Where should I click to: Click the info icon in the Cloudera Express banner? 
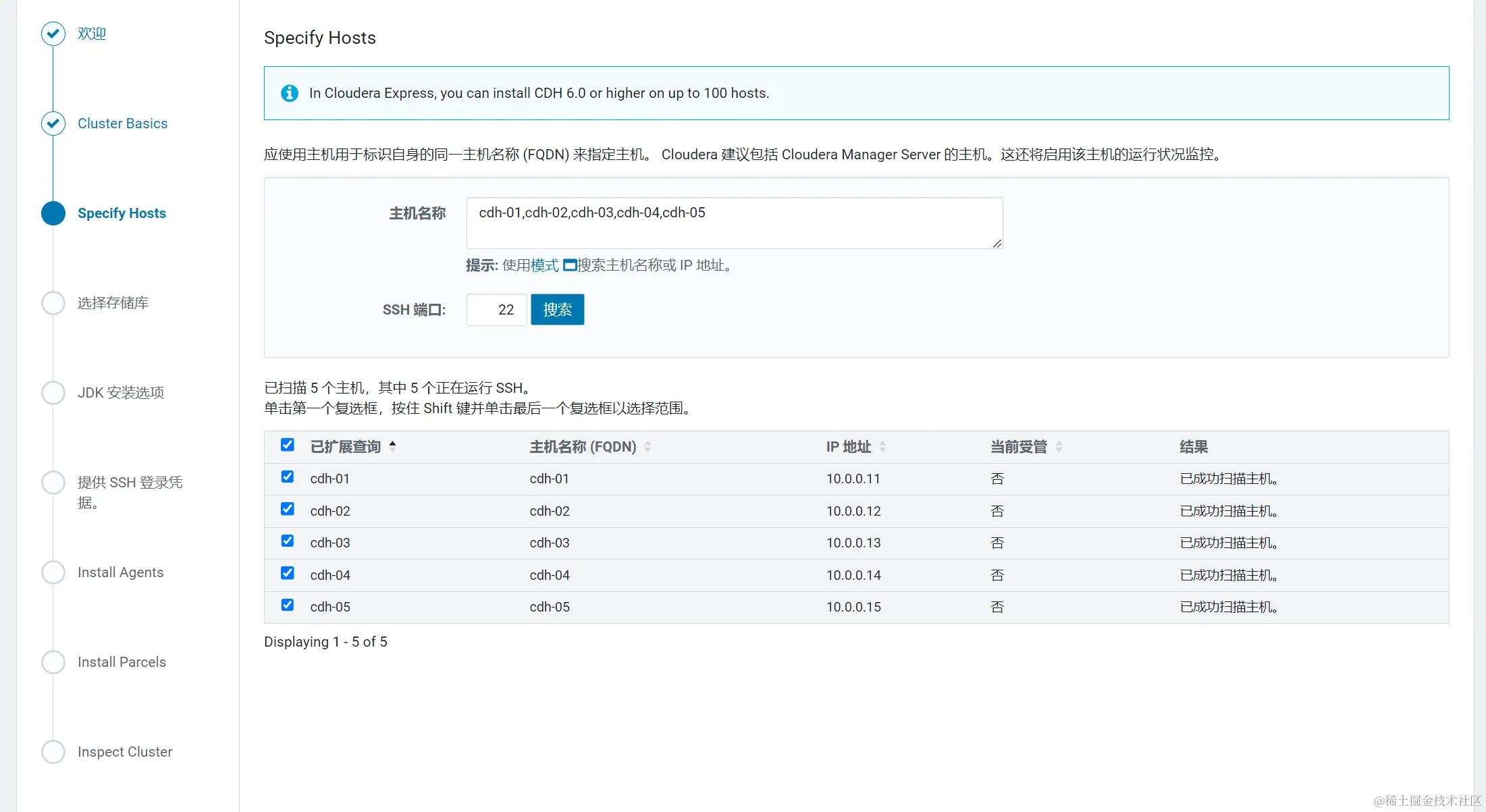(x=290, y=93)
